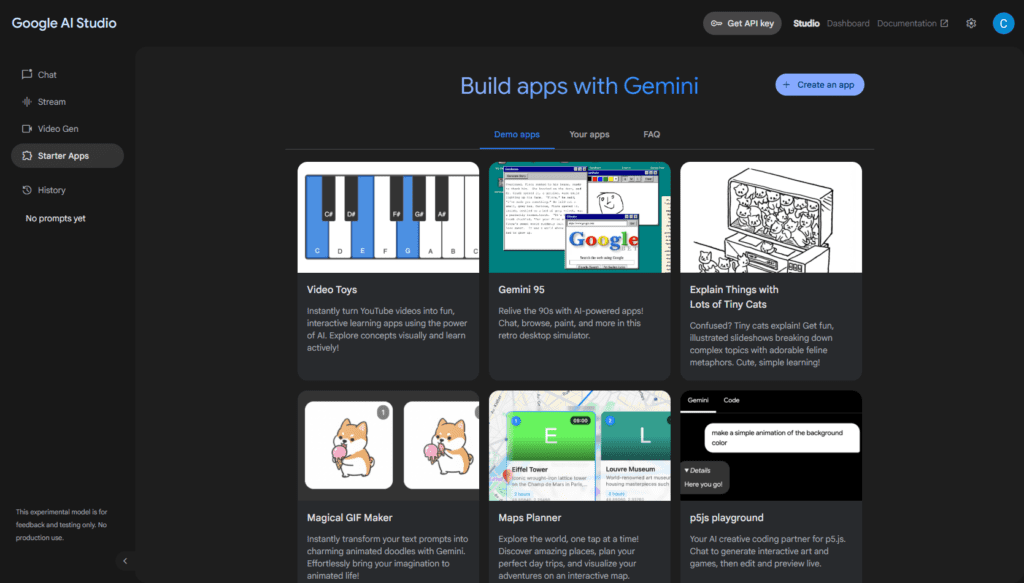Viewport: 1024px width, 583px height.
Task: Open History in the sidebar
Action: pyautogui.click(x=67, y=190)
